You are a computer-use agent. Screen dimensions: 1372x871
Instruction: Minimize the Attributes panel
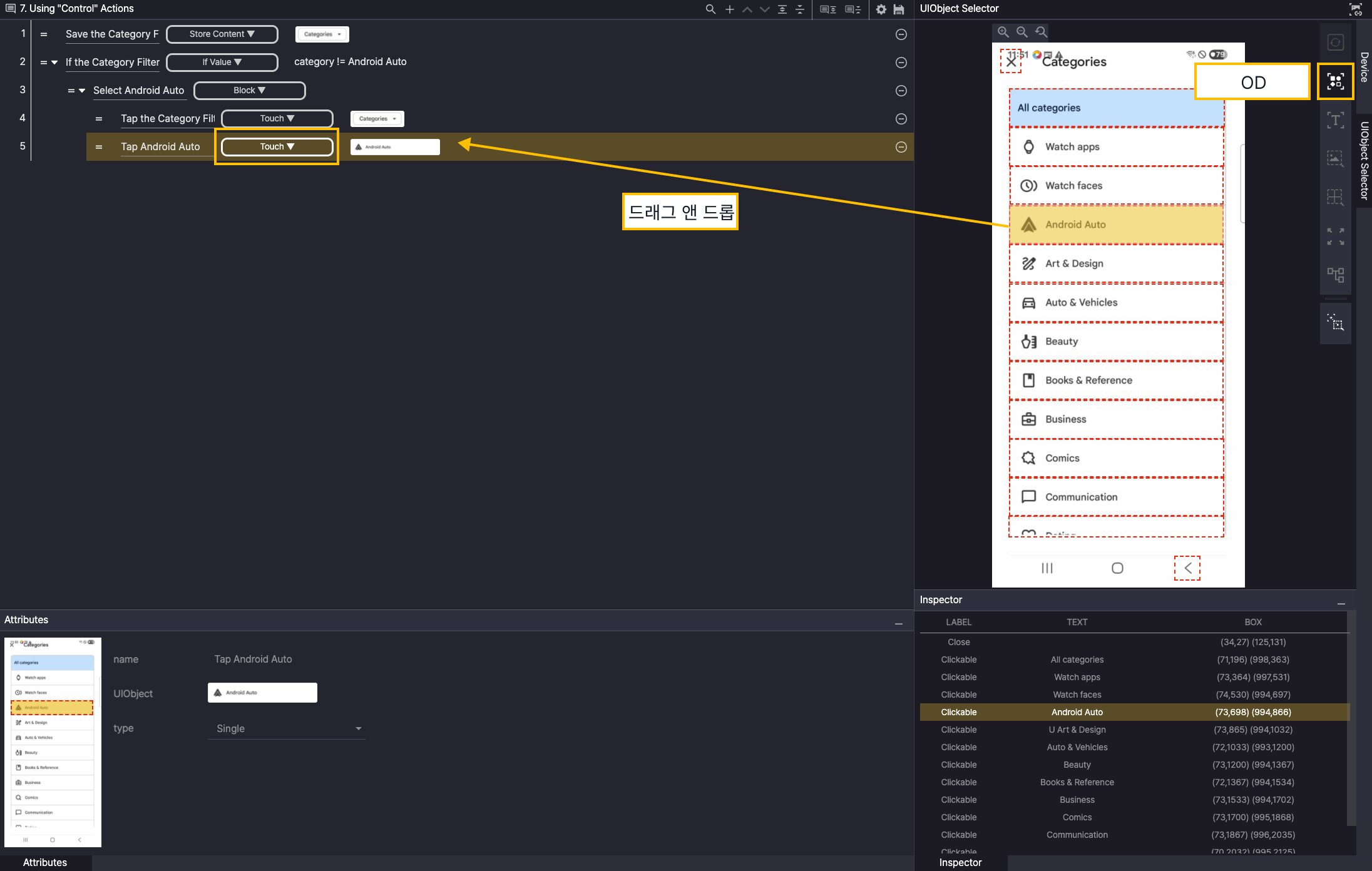(898, 624)
